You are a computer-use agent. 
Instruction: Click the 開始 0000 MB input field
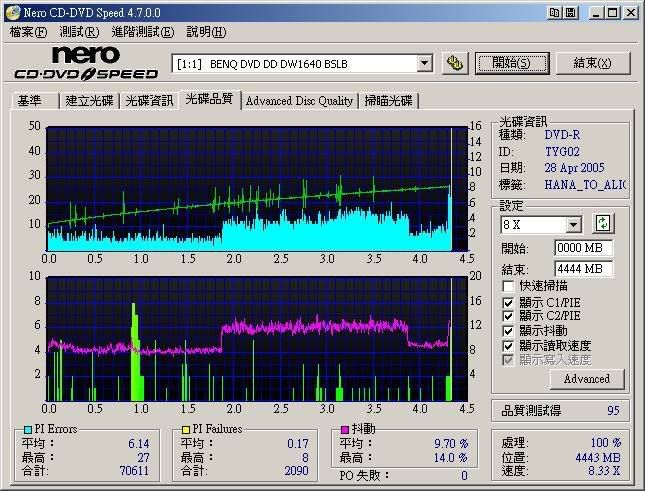(x=583, y=248)
